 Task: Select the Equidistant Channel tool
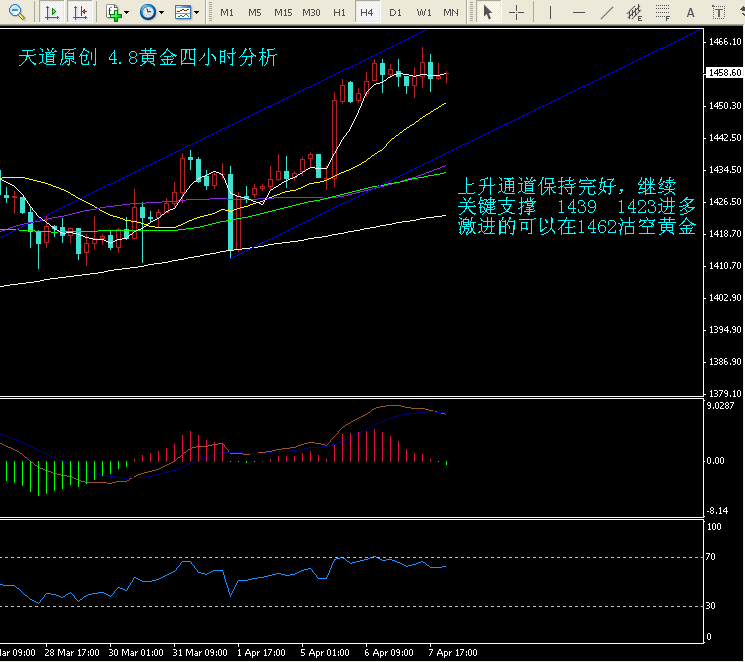point(634,12)
